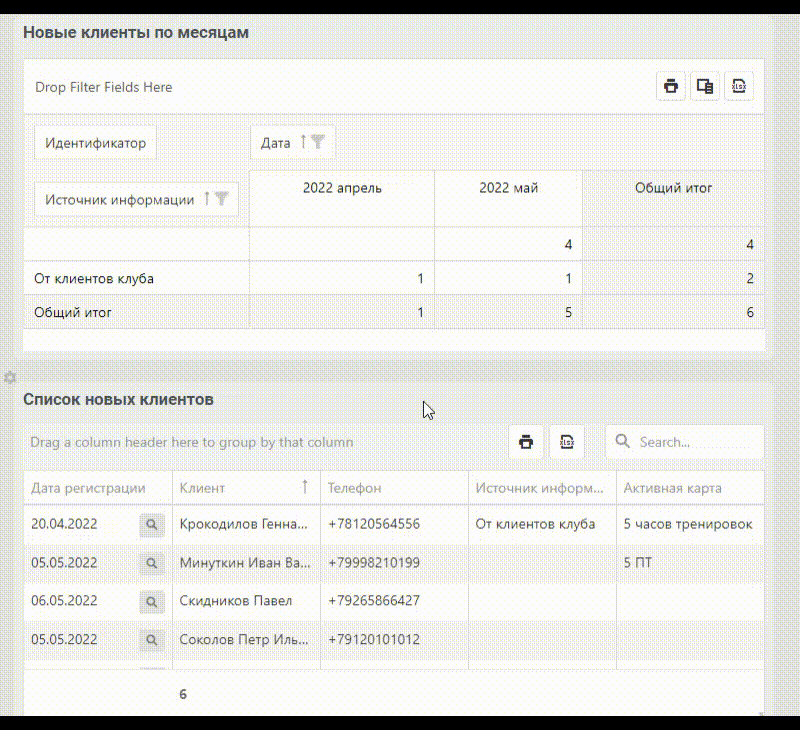
Task: Select the Дата pivot field label
Action: [x=276, y=143]
